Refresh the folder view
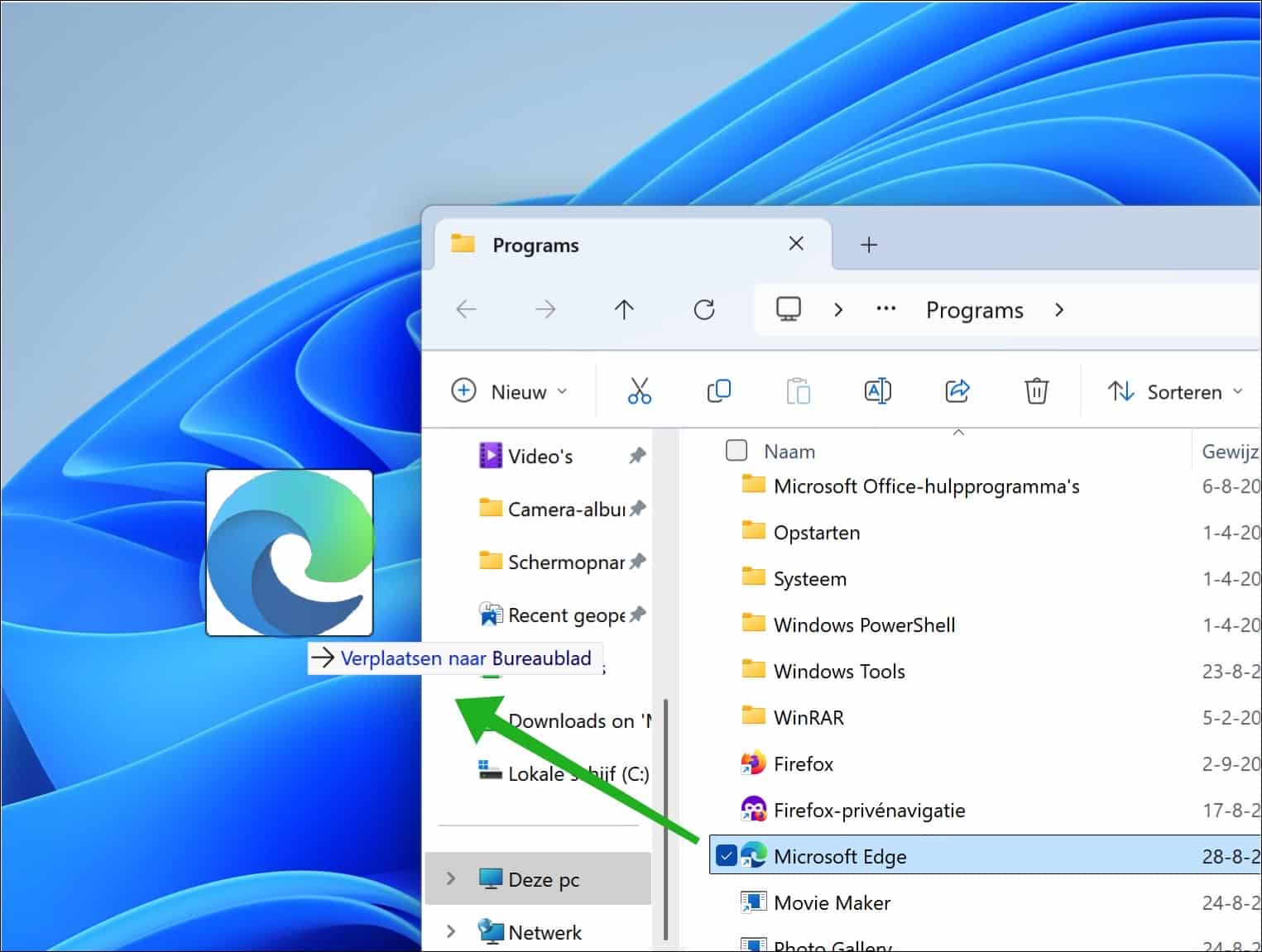 point(704,309)
